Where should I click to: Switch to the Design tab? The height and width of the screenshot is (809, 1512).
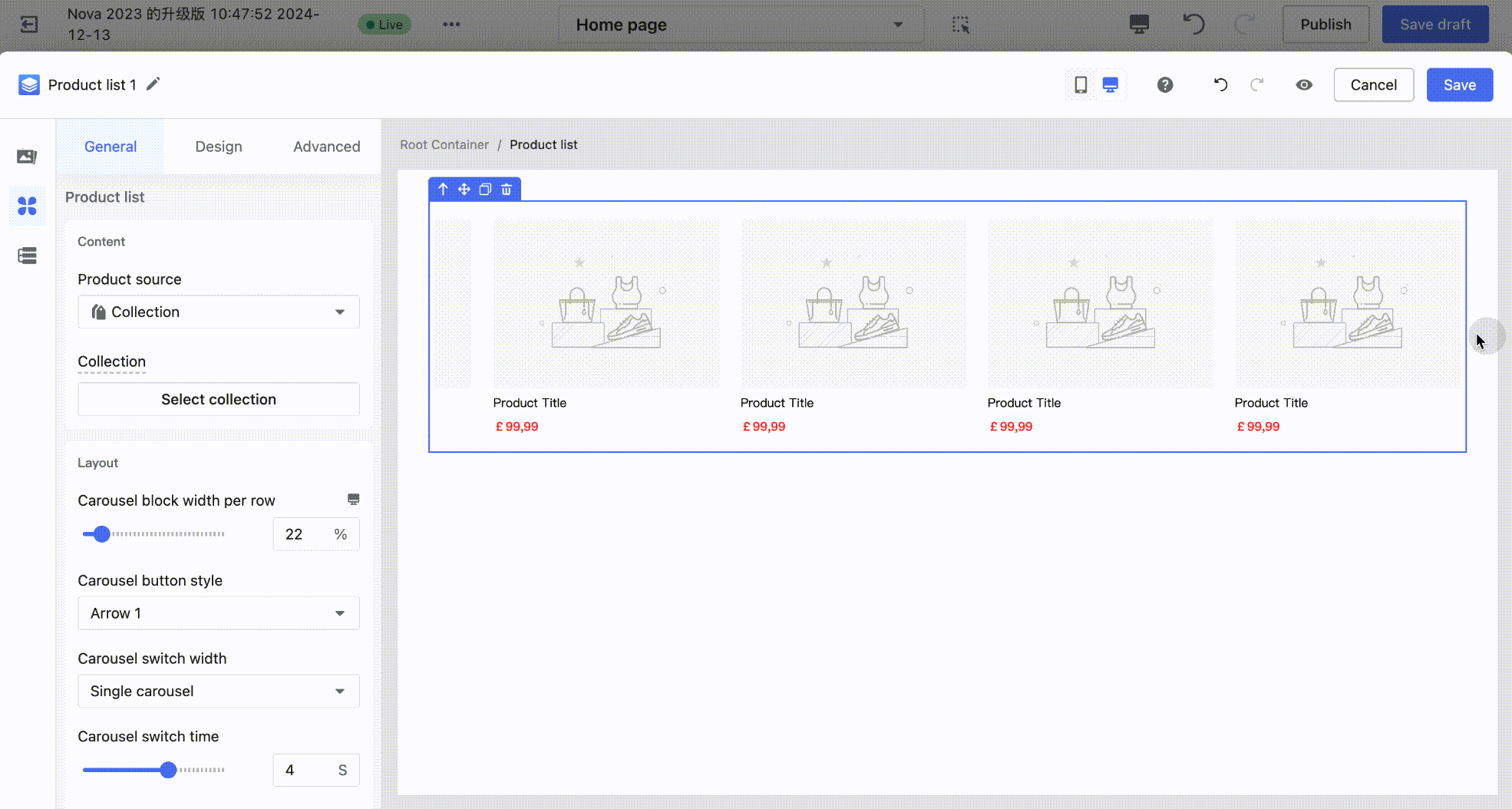[x=219, y=147]
